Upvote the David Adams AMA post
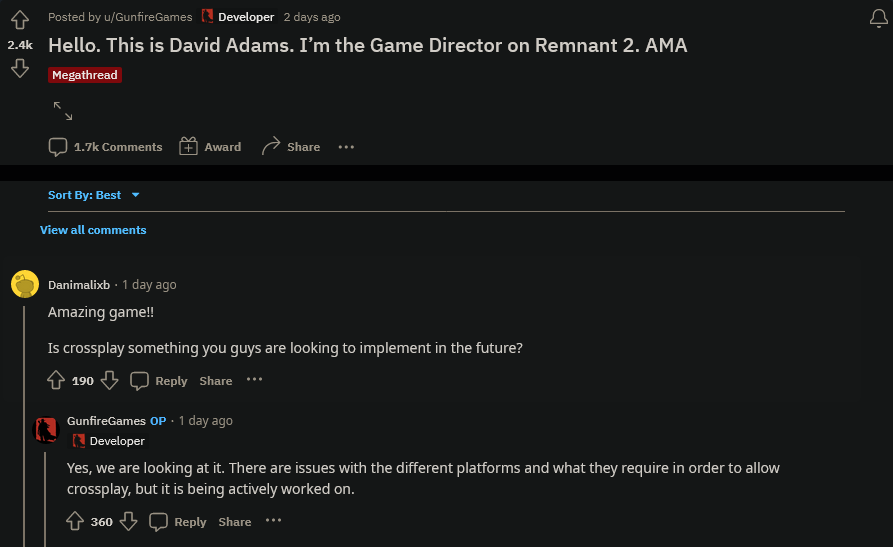The height and width of the screenshot is (547, 893). pos(20,20)
